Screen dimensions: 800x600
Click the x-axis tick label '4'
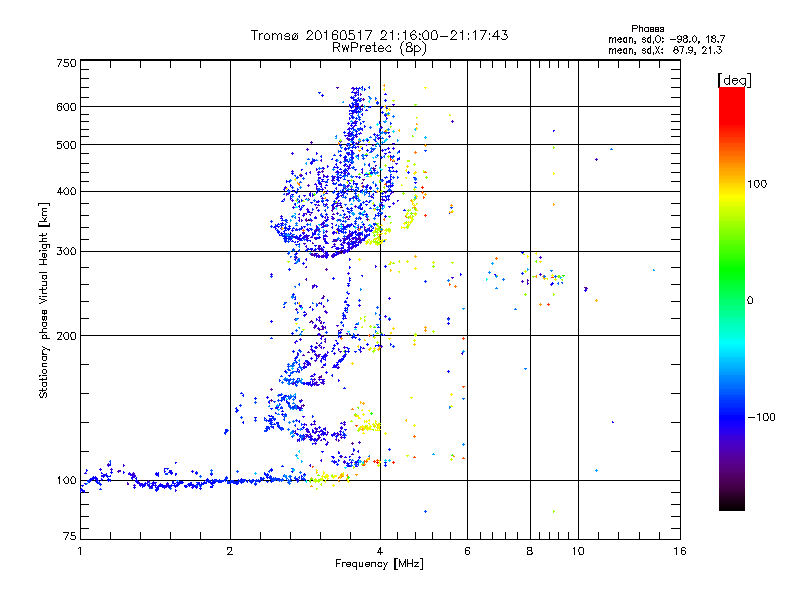pyautogui.click(x=380, y=551)
